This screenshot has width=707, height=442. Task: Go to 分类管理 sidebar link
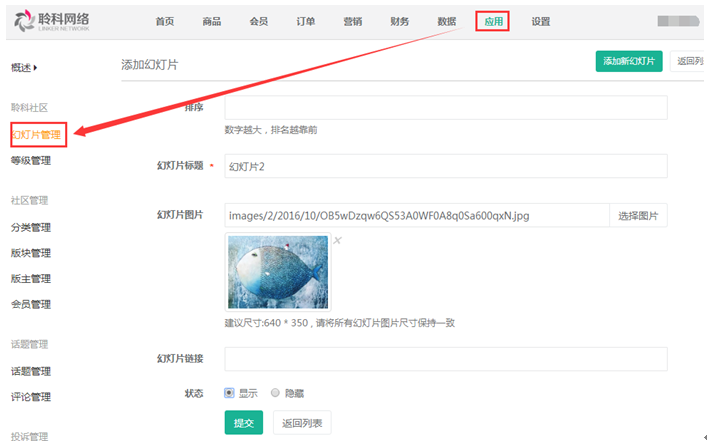point(31,227)
